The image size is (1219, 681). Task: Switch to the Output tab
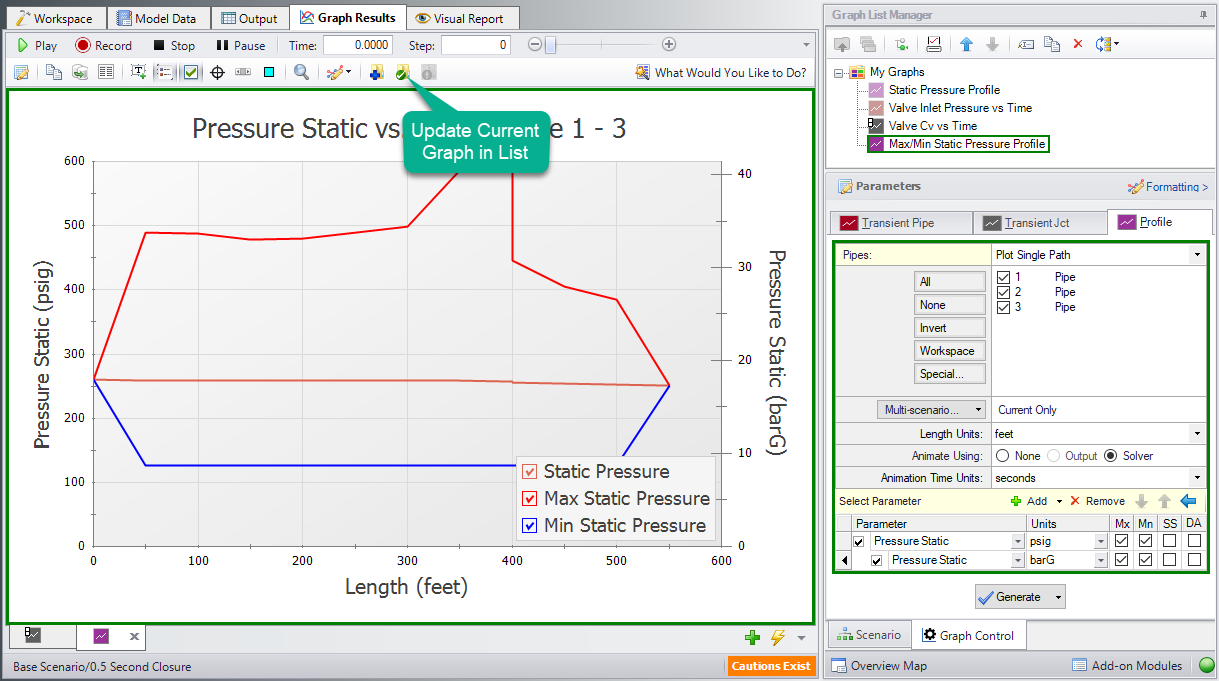tap(249, 18)
